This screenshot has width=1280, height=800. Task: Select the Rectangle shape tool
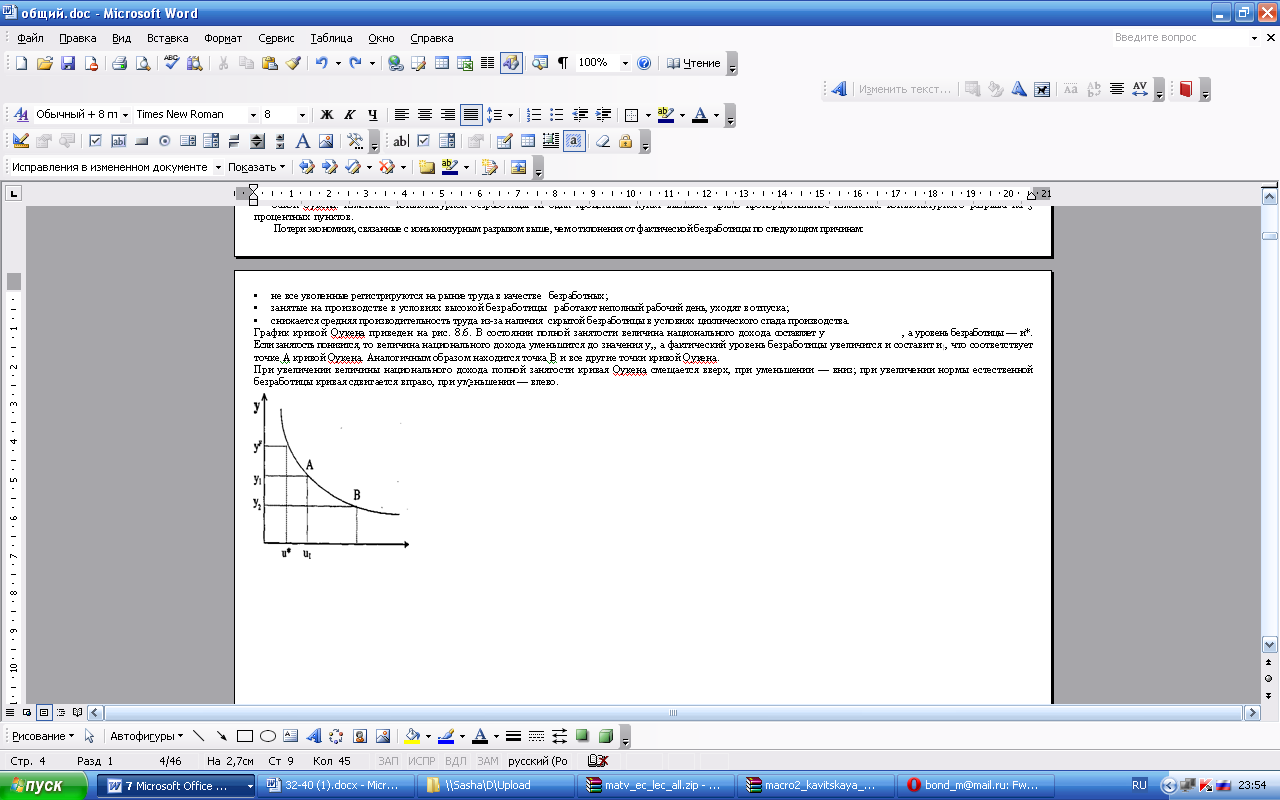pyautogui.click(x=244, y=736)
